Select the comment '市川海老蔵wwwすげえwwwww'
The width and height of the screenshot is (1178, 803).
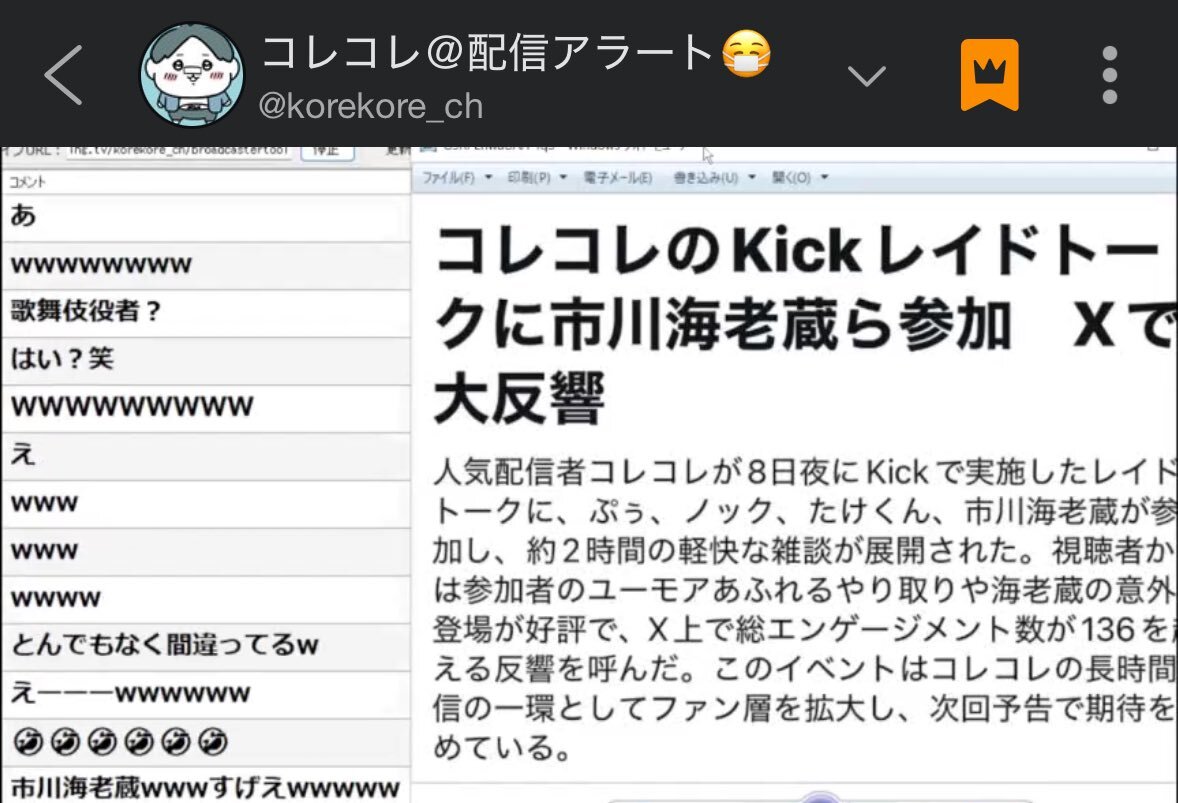point(206,786)
